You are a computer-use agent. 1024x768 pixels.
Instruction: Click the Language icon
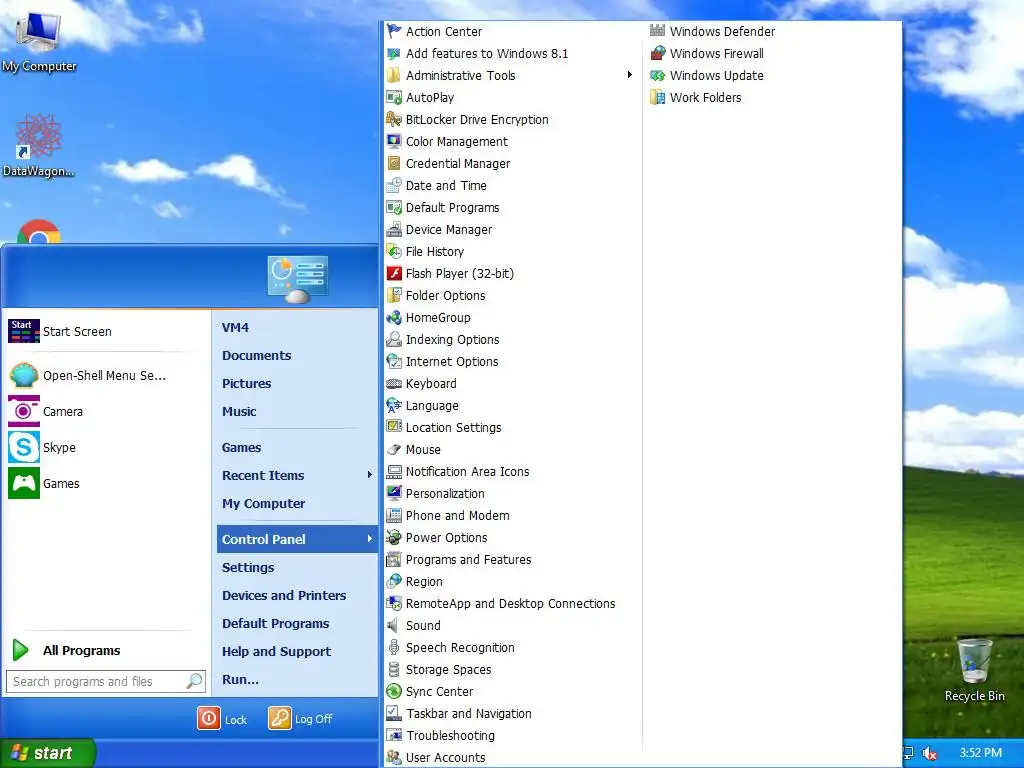394,406
